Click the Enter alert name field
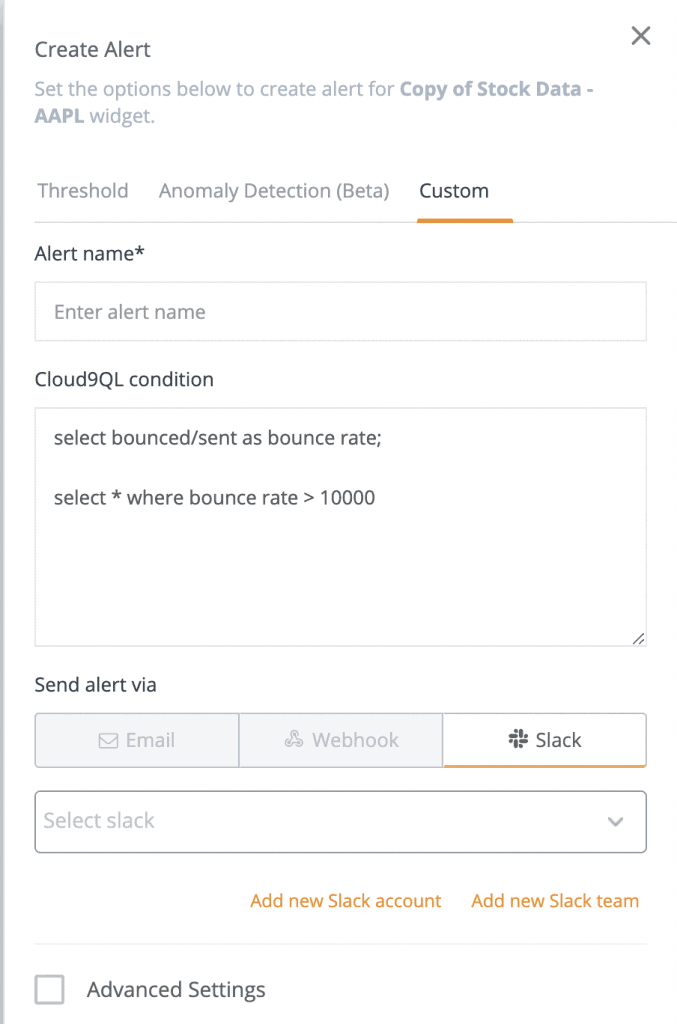The image size is (677, 1024). (x=340, y=311)
